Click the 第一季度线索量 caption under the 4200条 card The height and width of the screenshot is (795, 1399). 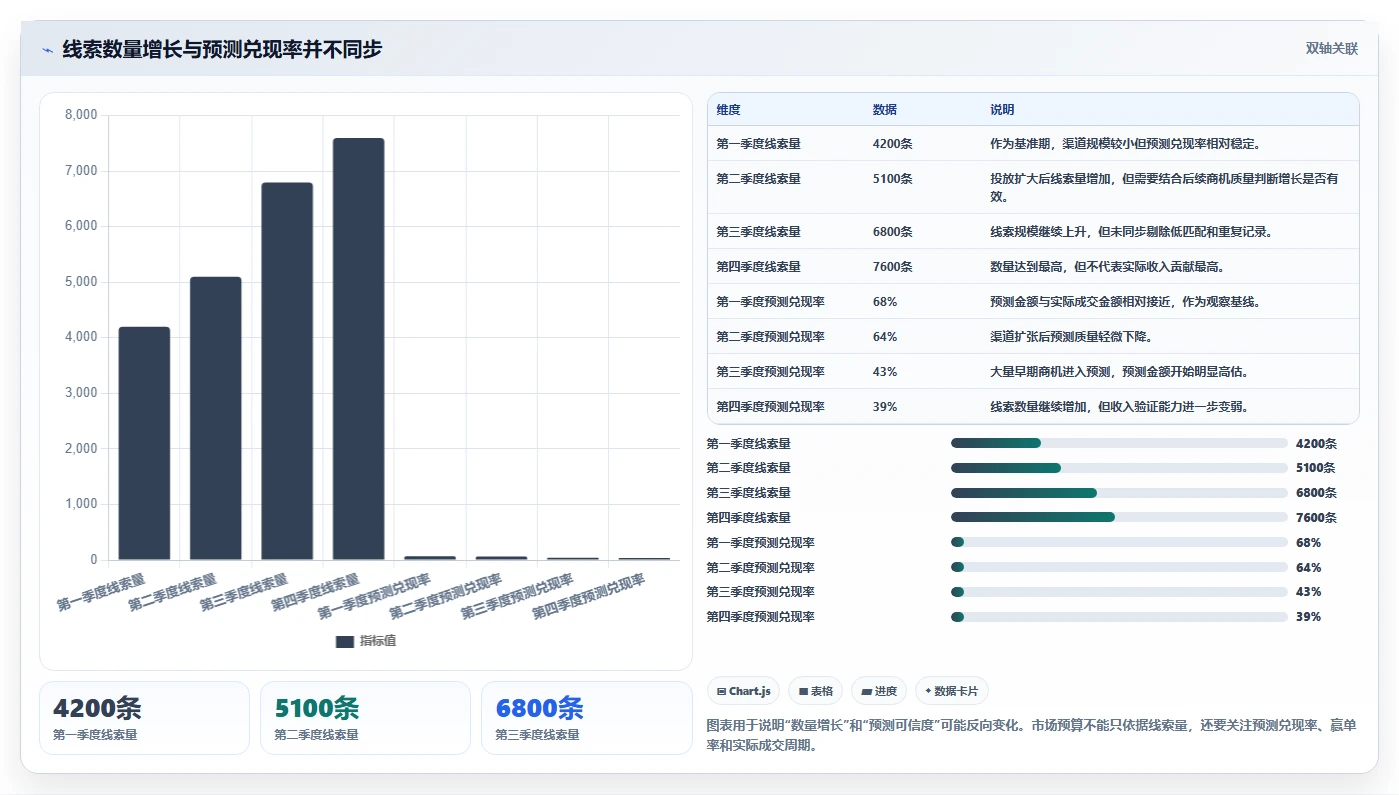click(x=95, y=735)
